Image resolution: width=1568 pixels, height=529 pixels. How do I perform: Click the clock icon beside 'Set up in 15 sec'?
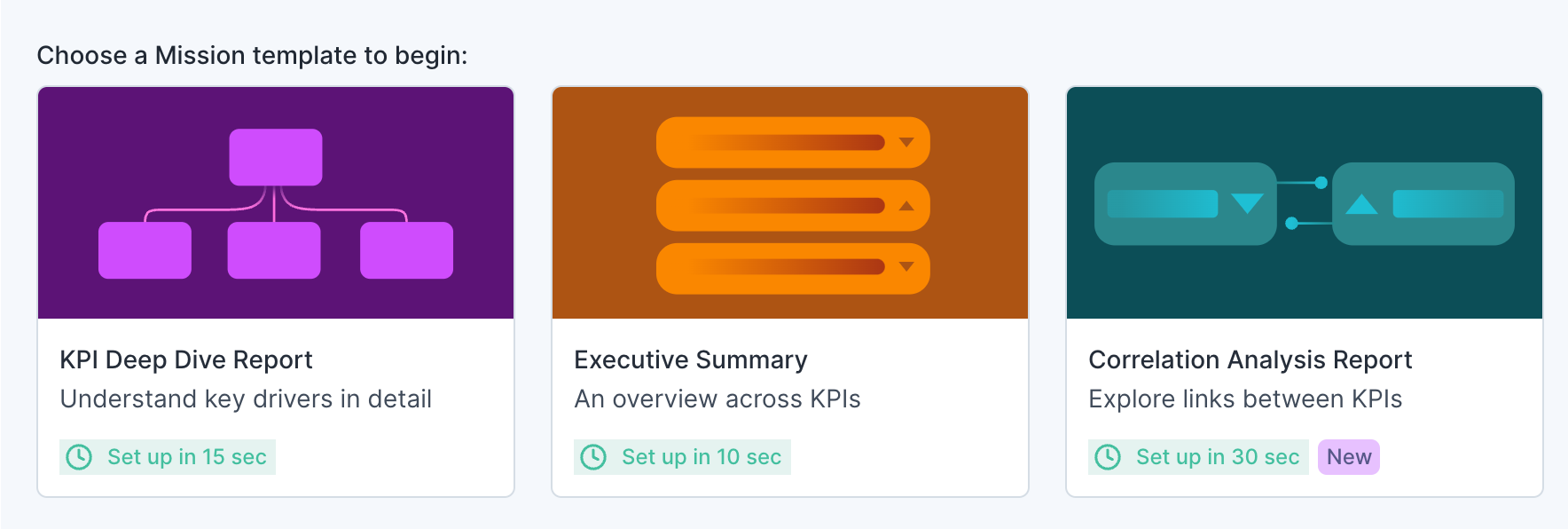[x=79, y=457]
